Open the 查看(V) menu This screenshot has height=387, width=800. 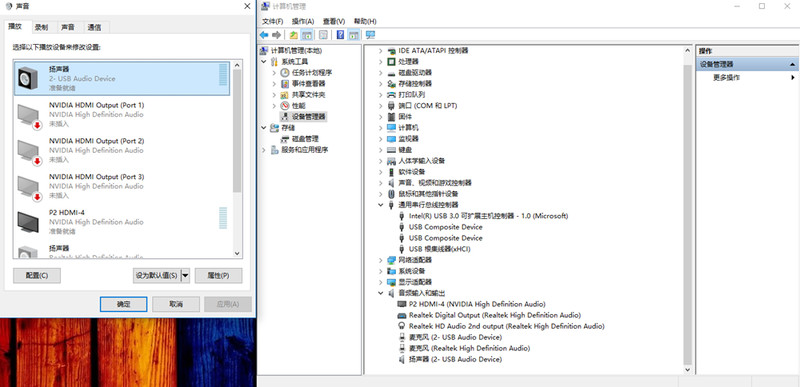click(x=334, y=21)
